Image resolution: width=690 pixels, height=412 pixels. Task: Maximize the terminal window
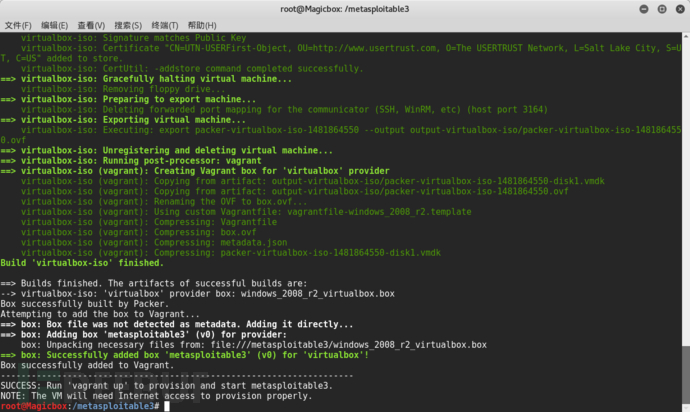[x=662, y=9]
